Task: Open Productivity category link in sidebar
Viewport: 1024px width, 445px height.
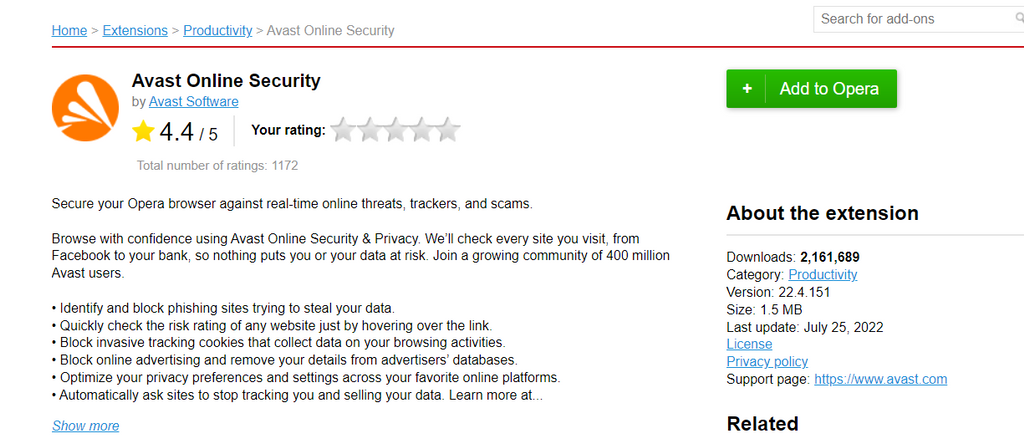Action: [823, 274]
